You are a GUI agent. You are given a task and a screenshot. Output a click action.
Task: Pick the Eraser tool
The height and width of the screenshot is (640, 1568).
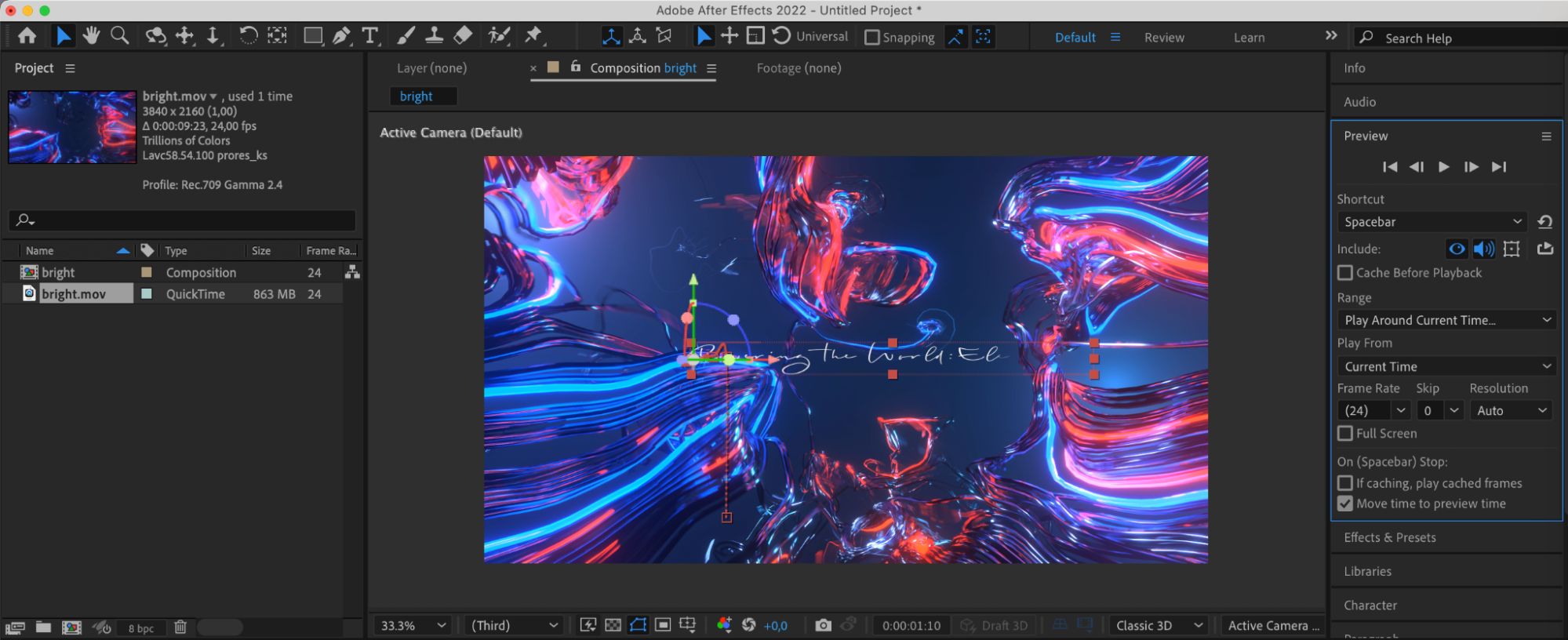coord(463,36)
